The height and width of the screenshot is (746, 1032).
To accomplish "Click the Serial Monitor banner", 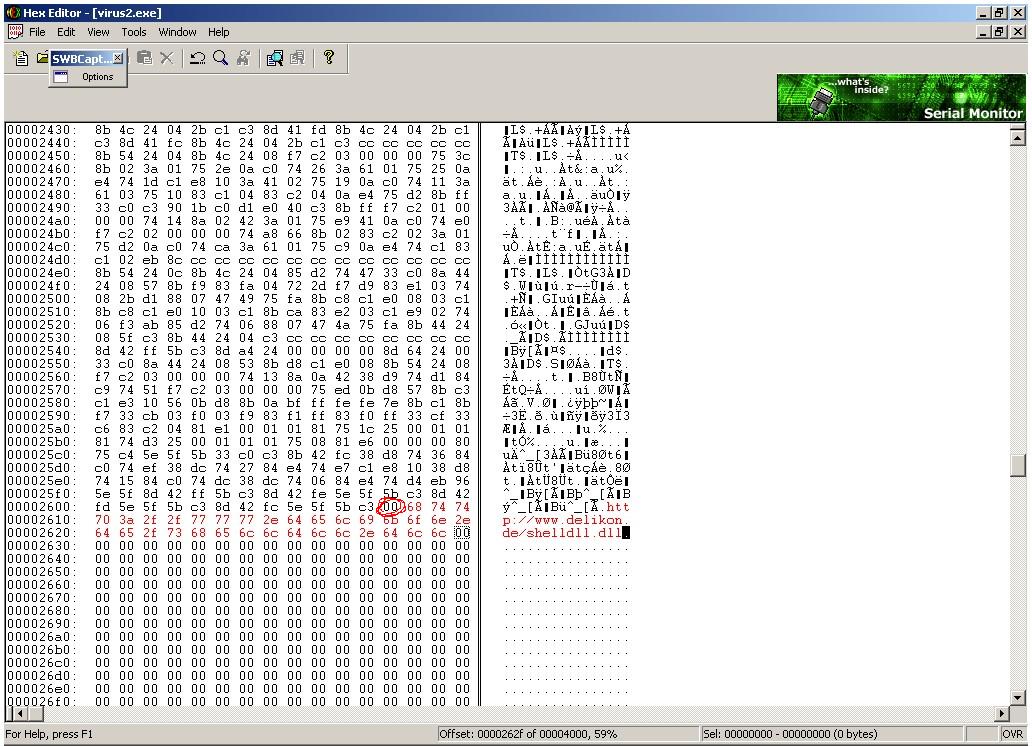I will click(901, 98).
